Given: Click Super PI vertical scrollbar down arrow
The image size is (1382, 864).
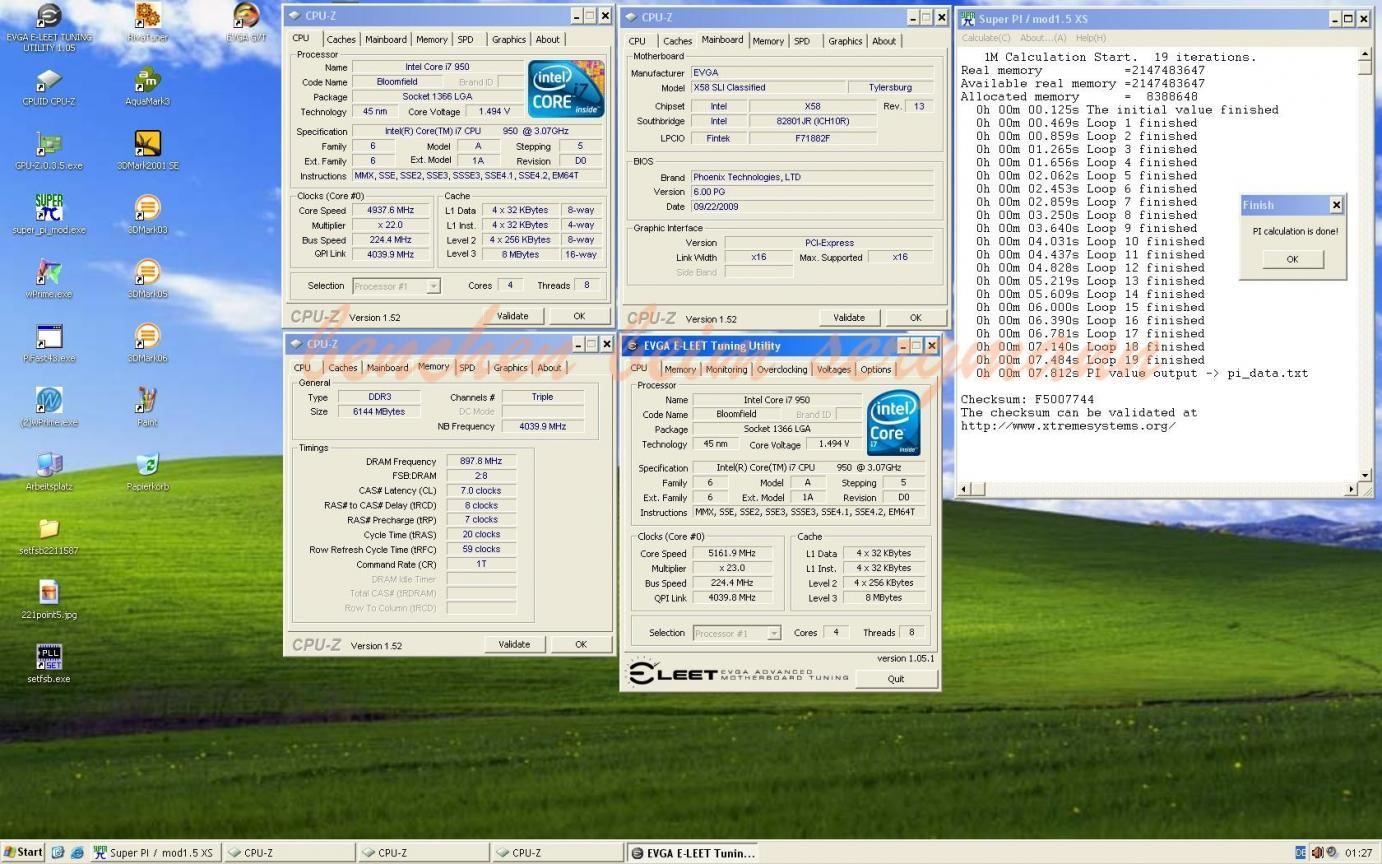Looking at the screenshot, I should tap(1366, 476).
